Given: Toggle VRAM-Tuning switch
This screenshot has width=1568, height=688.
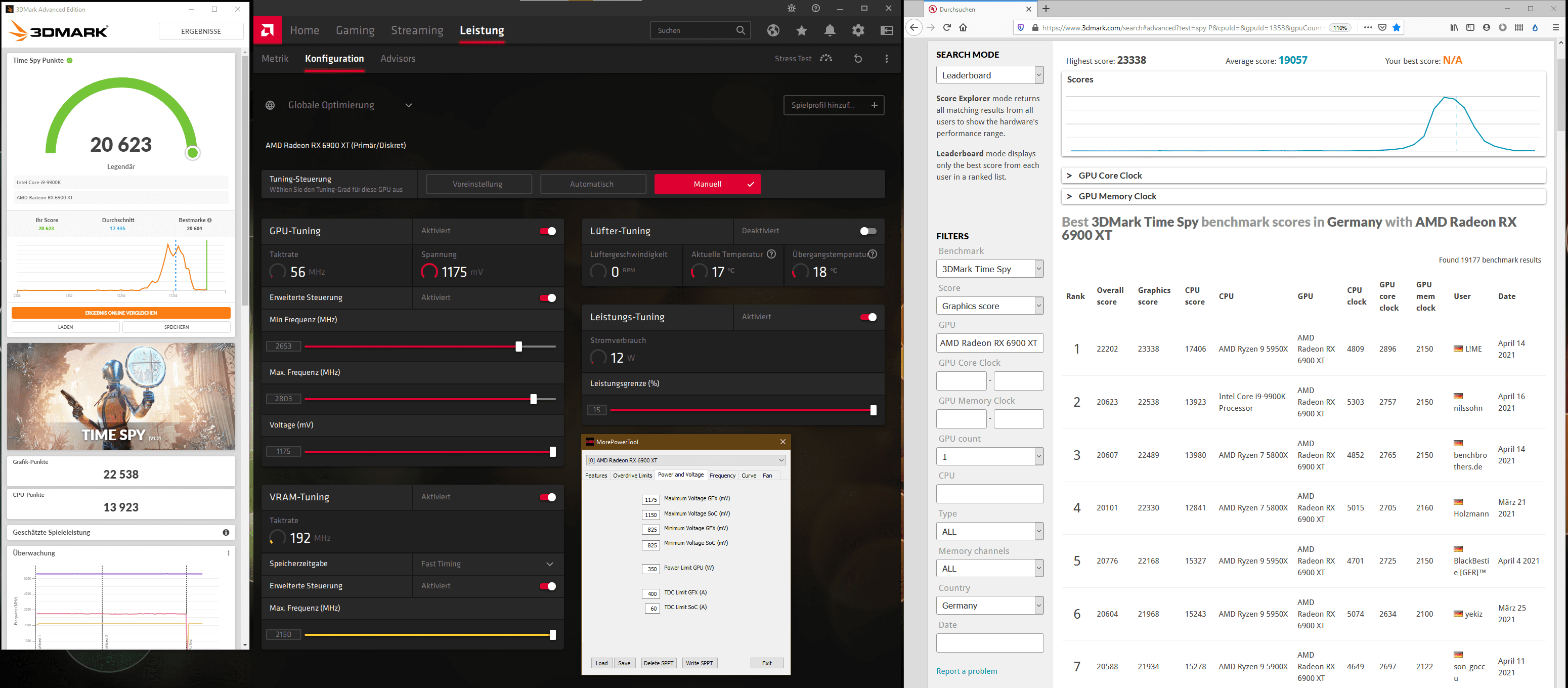Looking at the screenshot, I should [547, 497].
